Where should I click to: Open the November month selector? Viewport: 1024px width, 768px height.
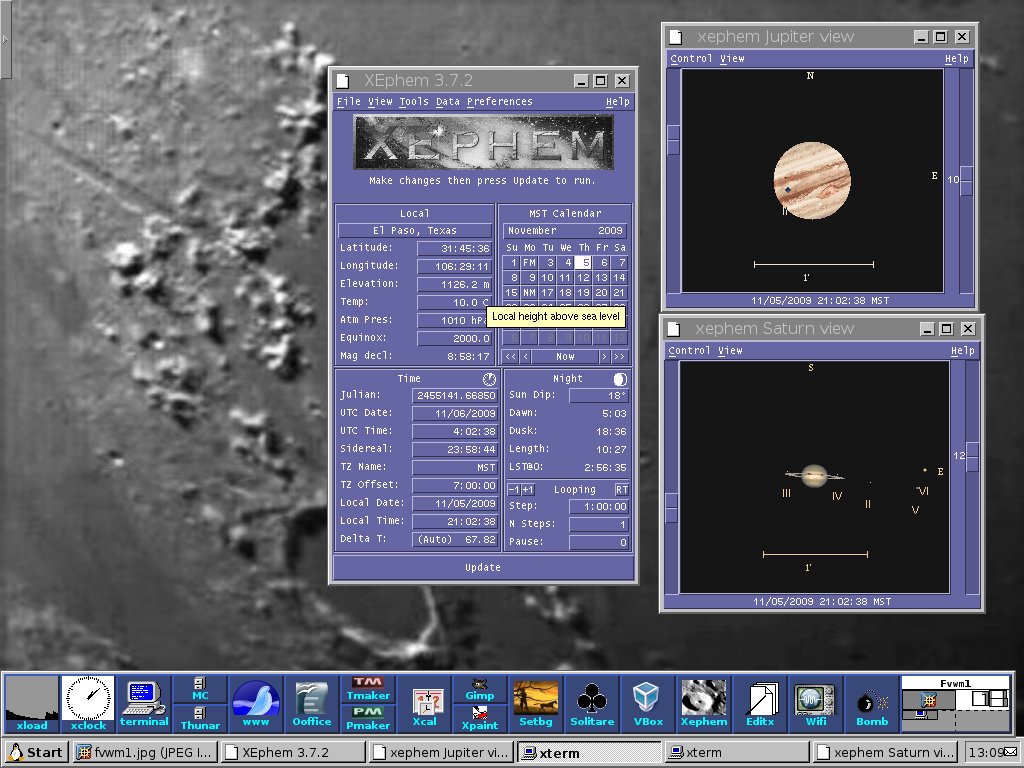tap(533, 231)
